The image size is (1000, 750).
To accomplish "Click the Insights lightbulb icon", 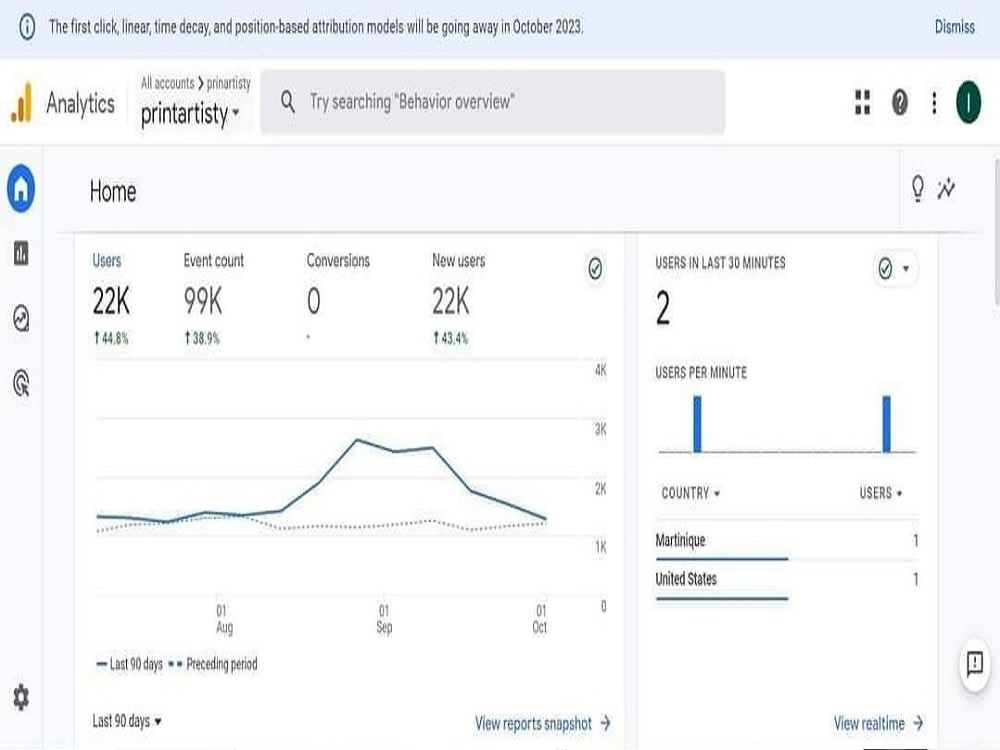I will [917, 189].
